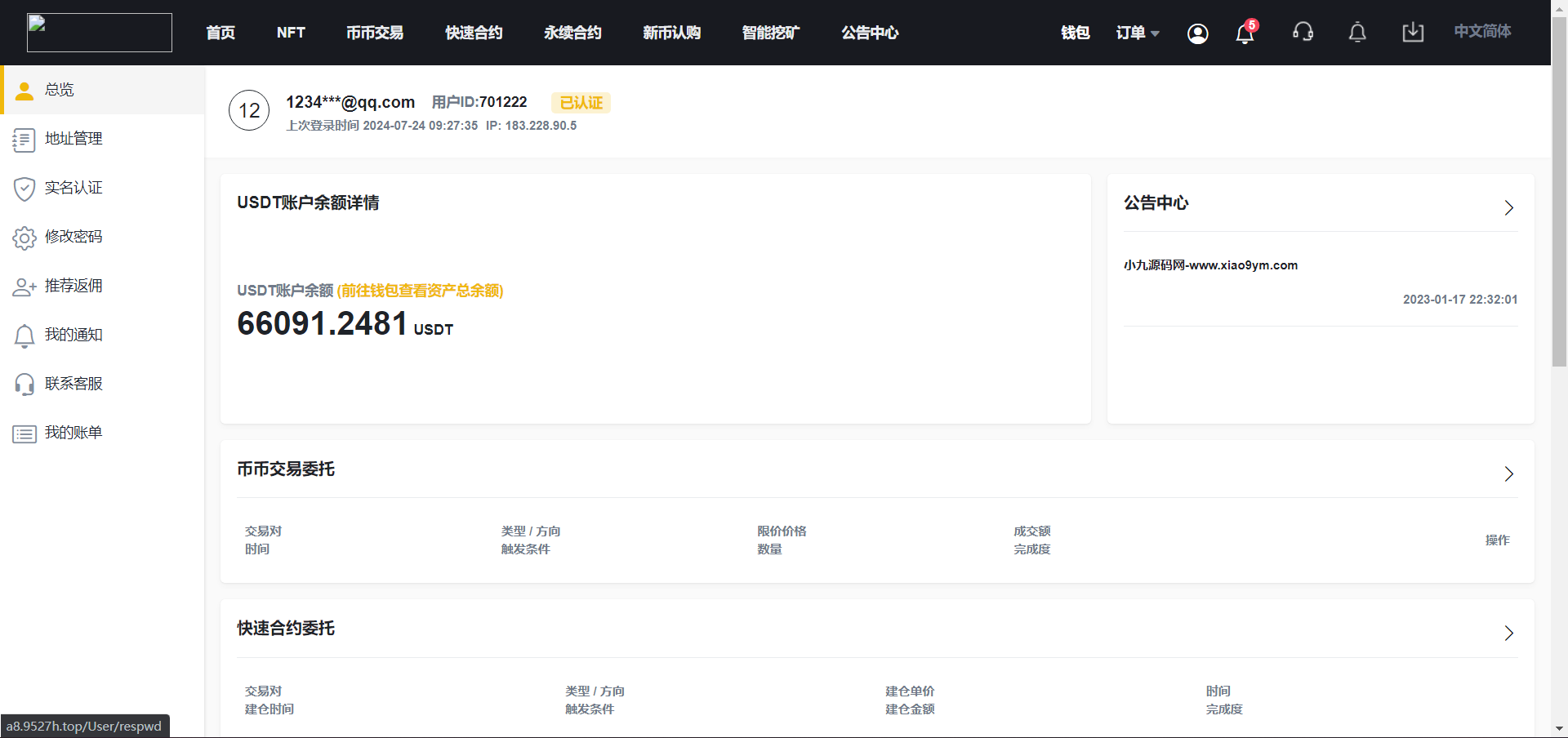Click the download icon in header
This screenshot has height=738, width=1568.
click(x=1412, y=33)
